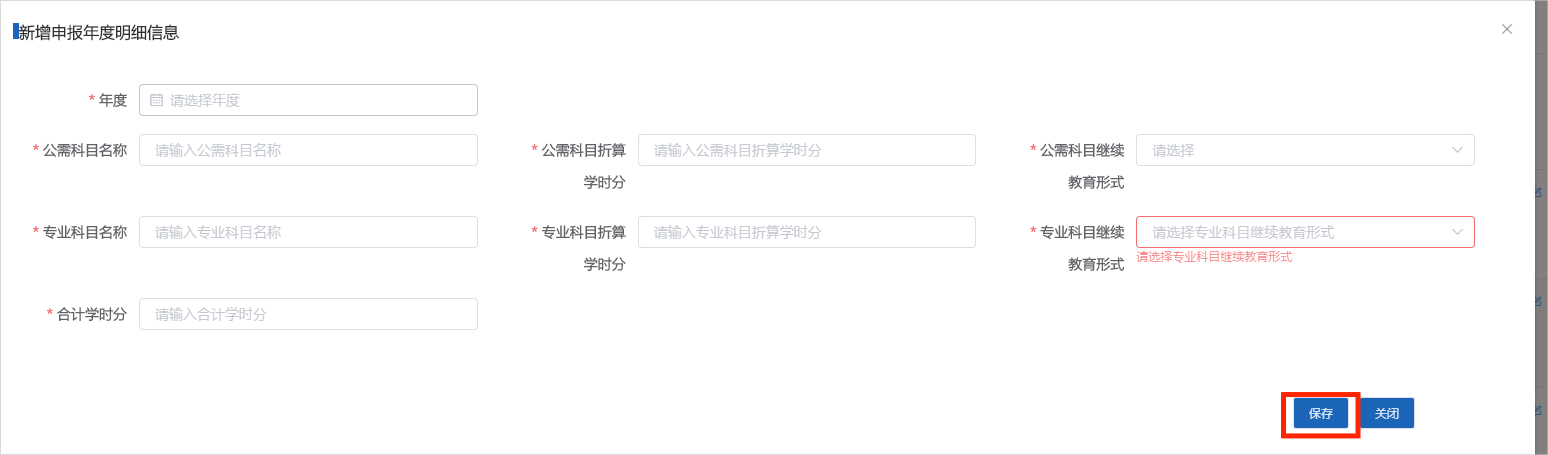Click chevron arrow of 专业科目继续教育形式 select
Viewport: 1548px width, 455px height.
tap(1457, 232)
